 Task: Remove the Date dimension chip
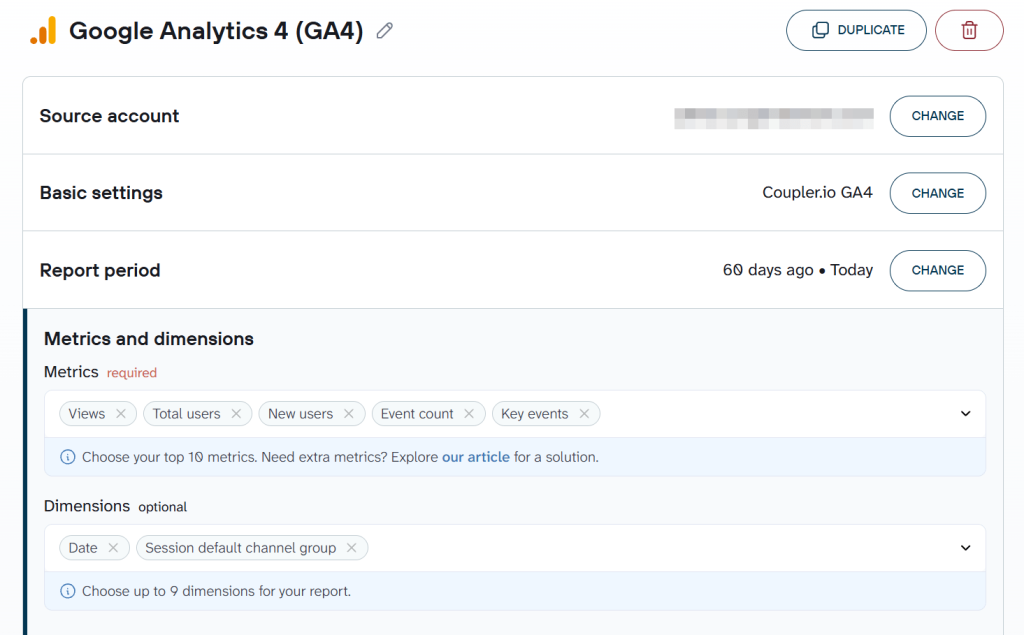pos(113,547)
